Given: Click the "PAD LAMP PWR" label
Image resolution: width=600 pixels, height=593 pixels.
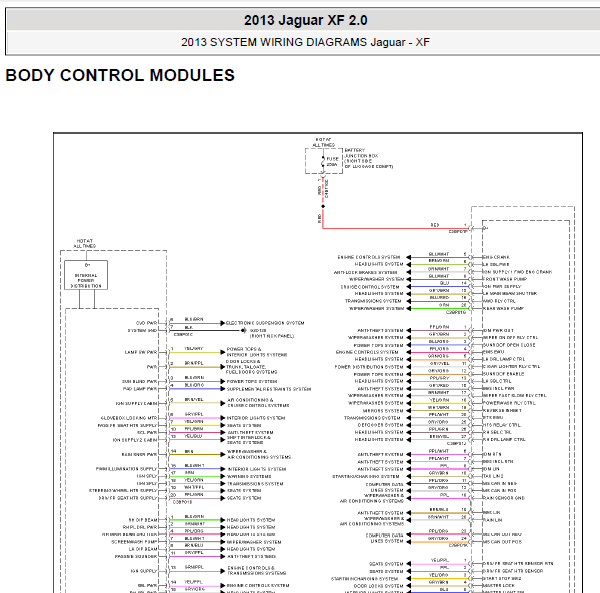Looking at the screenshot, I should pyautogui.click(x=140, y=389).
